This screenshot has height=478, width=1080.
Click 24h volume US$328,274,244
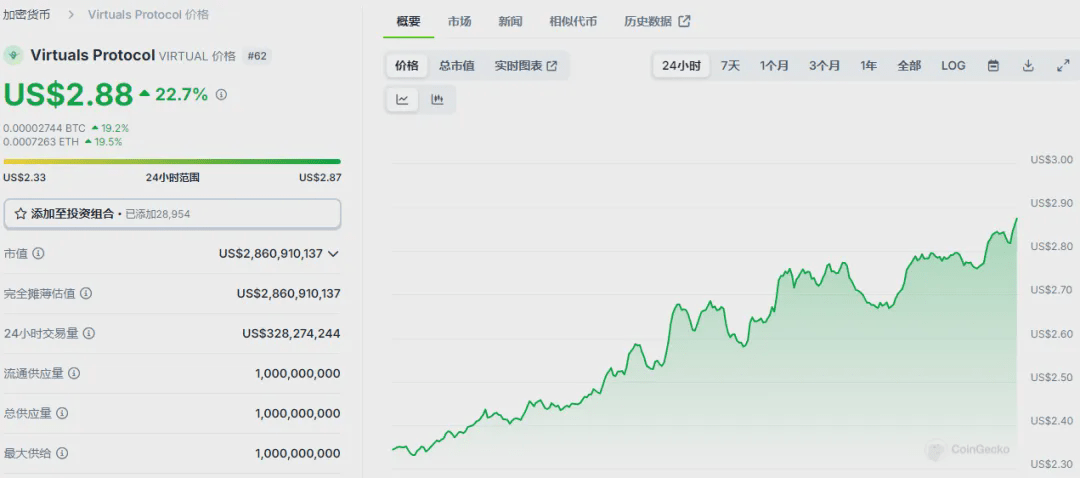click(x=291, y=333)
